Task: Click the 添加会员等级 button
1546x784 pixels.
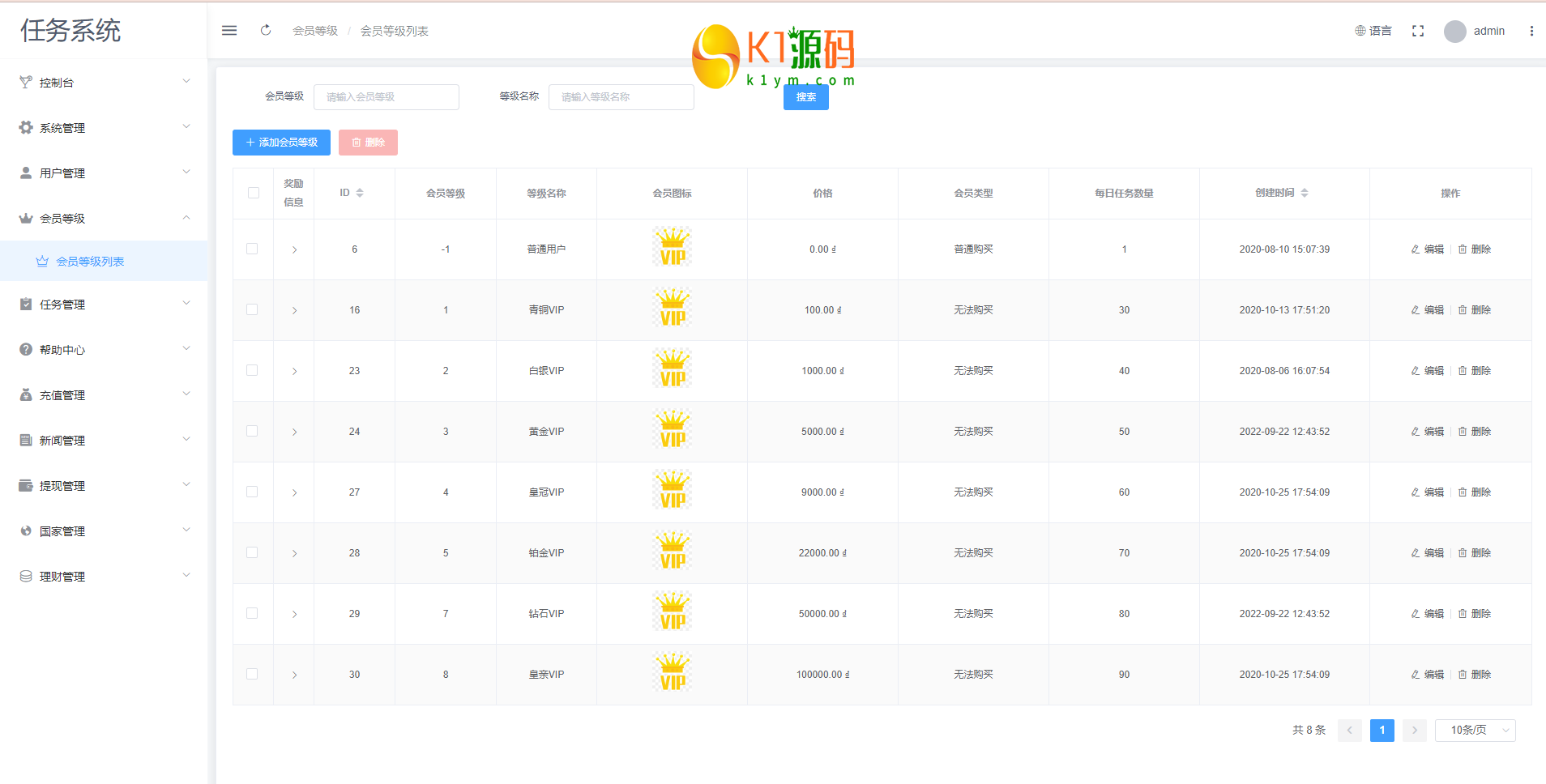Action: [281, 143]
